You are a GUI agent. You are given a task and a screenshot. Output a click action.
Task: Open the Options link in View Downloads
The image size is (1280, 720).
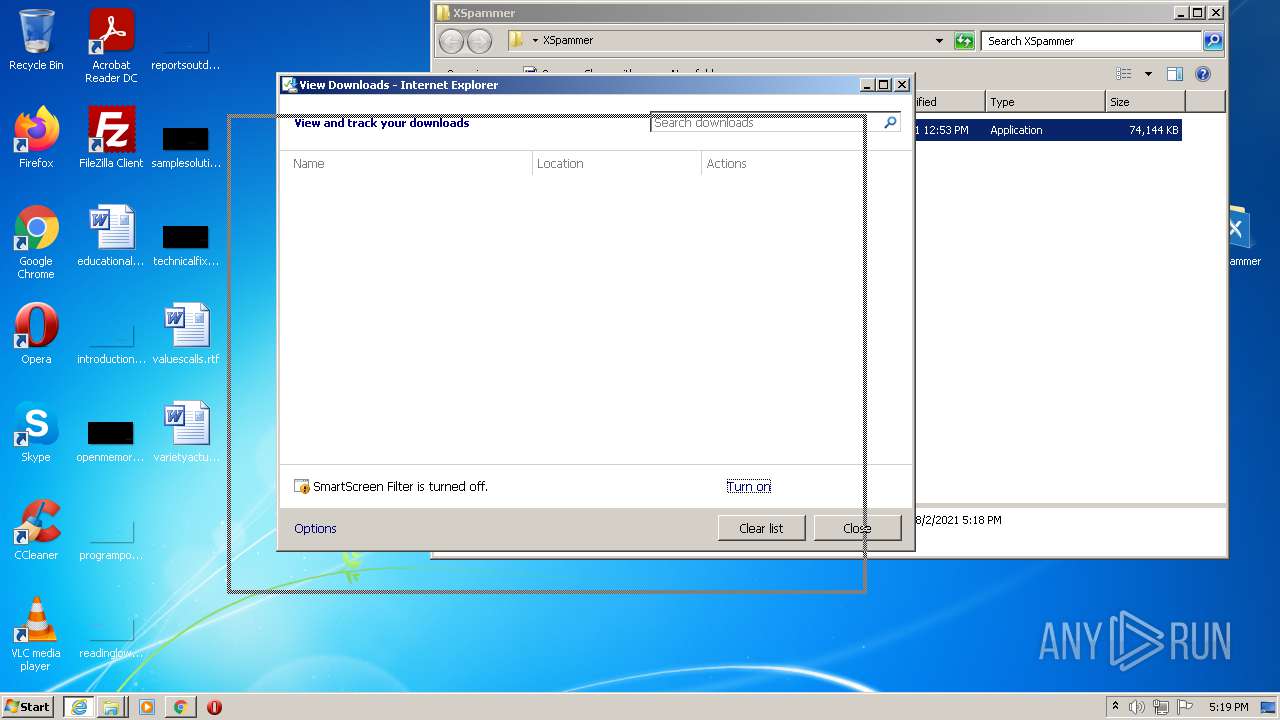[315, 528]
